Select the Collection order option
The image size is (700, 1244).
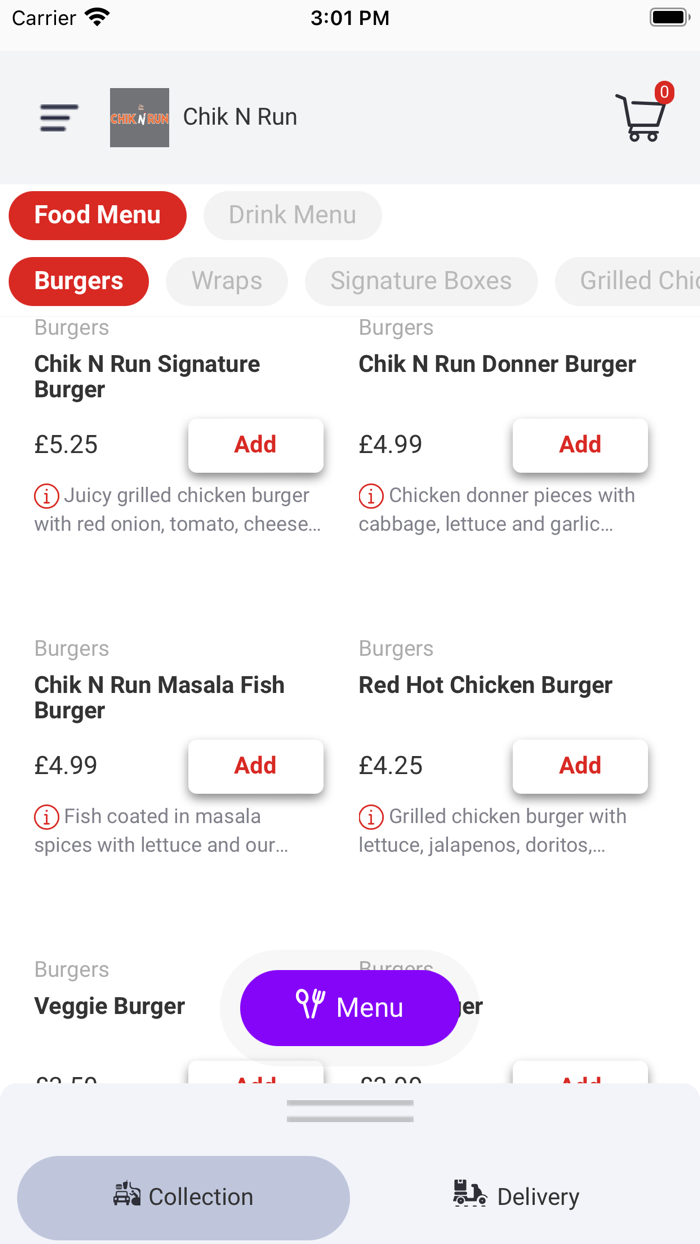[183, 1196]
